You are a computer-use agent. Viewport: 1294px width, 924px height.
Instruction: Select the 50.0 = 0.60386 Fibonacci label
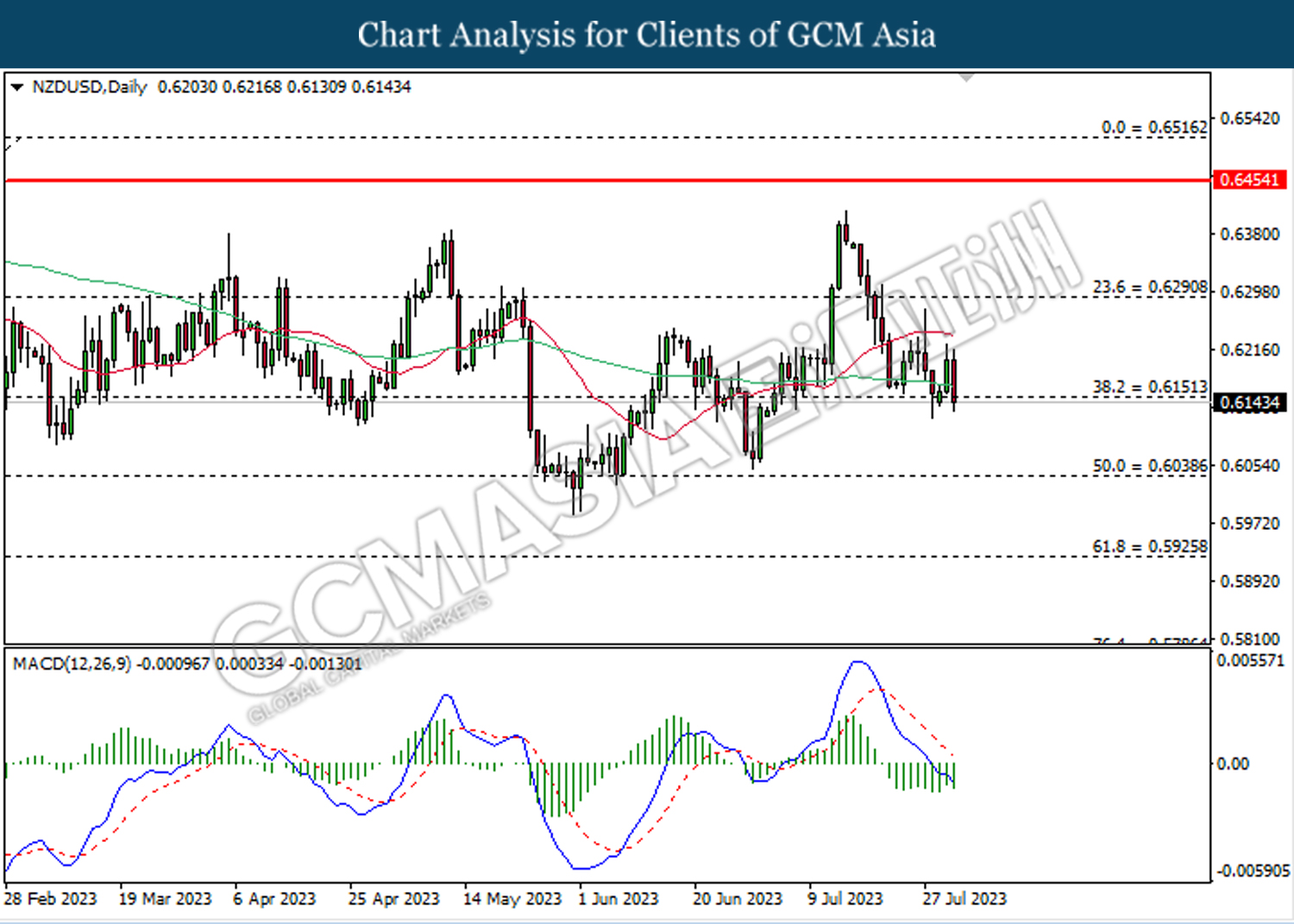coord(1150,466)
